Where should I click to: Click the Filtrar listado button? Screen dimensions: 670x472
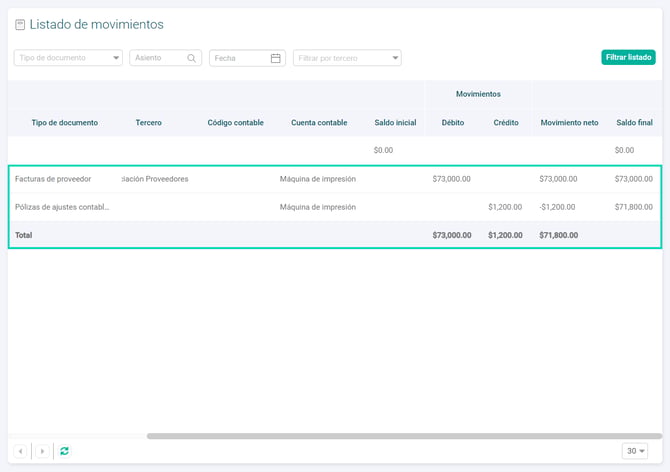628,57
